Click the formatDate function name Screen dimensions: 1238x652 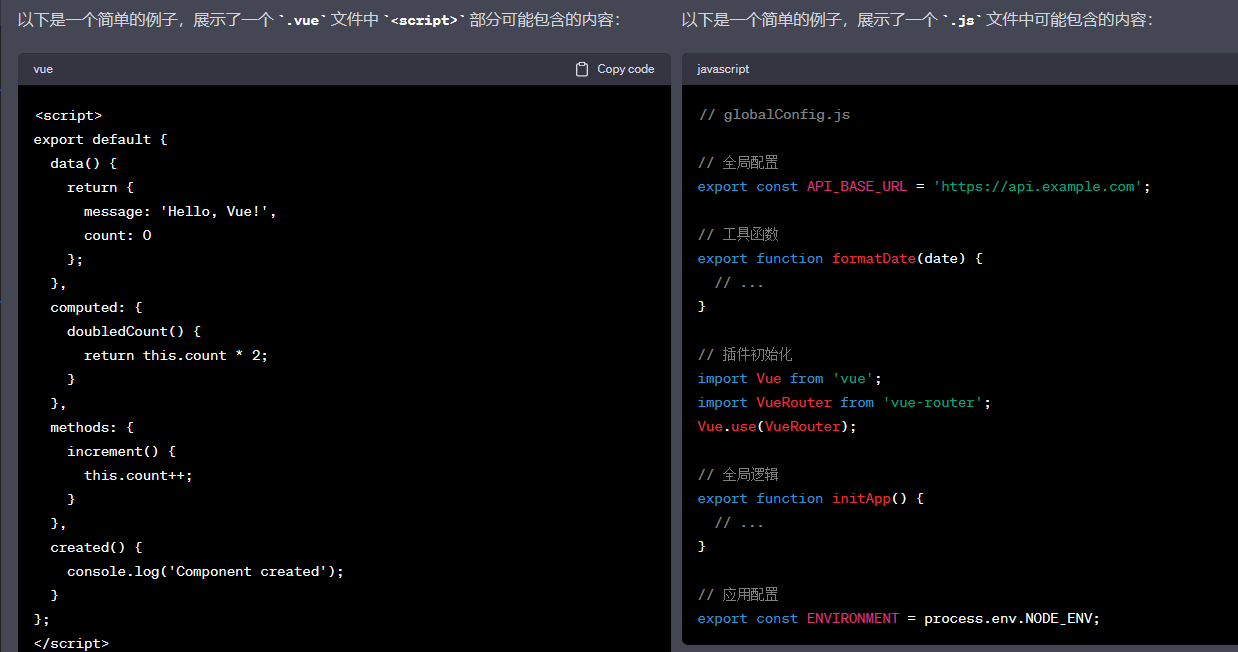874,258
